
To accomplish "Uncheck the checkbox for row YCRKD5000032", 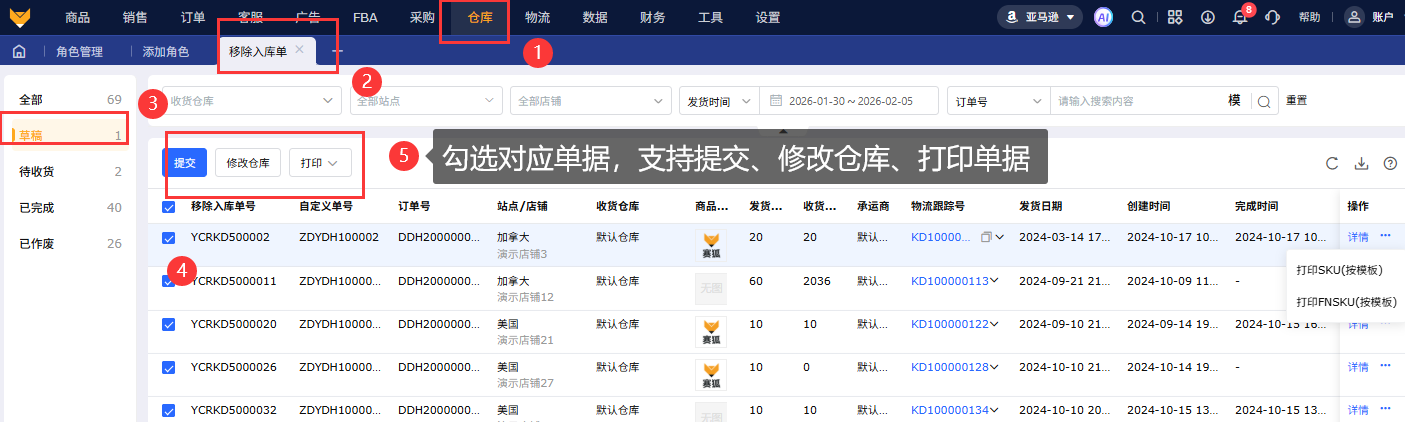I will click(x=168, y=410).
